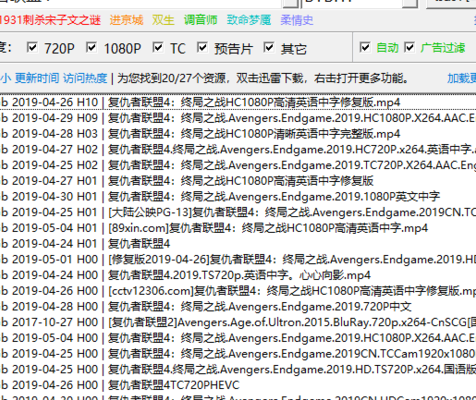Select the 2019-04-29 H09 result row

click(238, 118)
